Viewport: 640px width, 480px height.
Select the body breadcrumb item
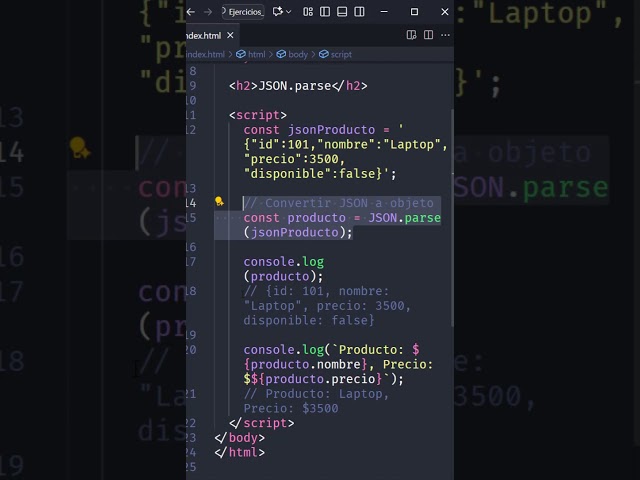(298, 54)
